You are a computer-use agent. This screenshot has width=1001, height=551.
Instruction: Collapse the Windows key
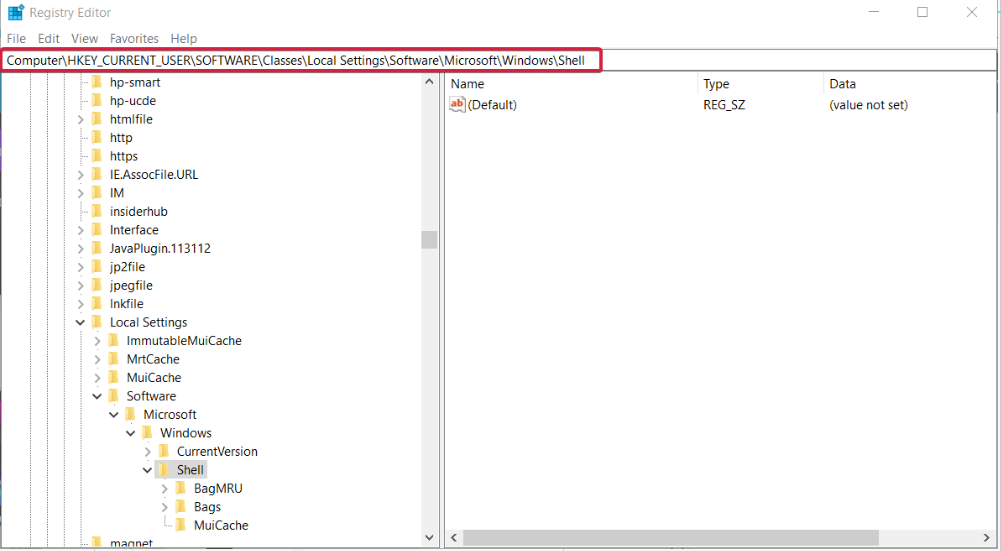(x=131, y=434)
